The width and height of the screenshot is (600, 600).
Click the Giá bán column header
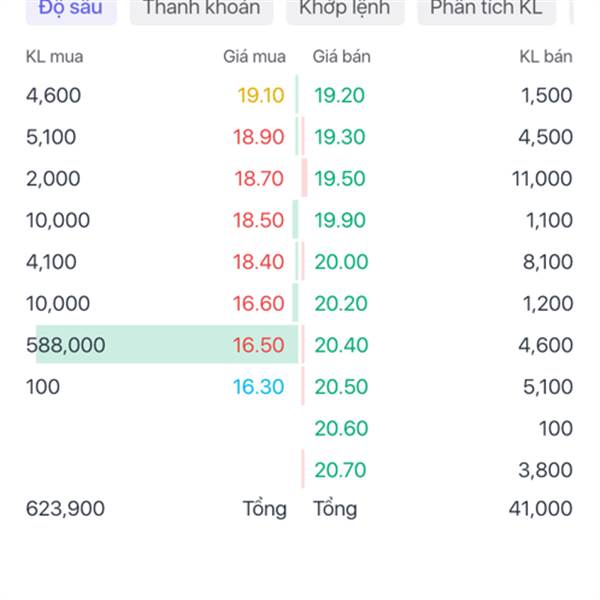click(x=342, y=57)
